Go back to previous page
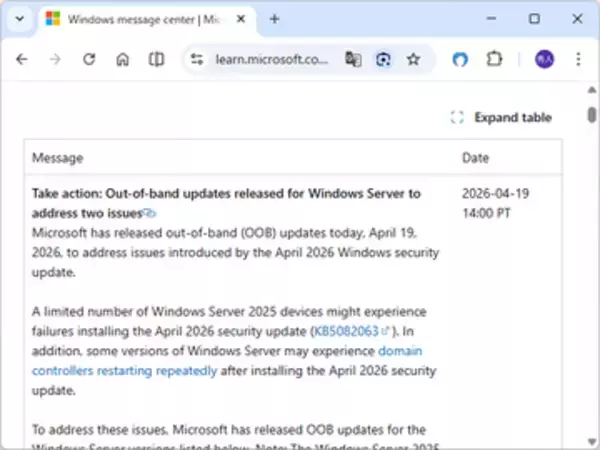This screenshot has height=450, width=600. [x=22, y=59]
